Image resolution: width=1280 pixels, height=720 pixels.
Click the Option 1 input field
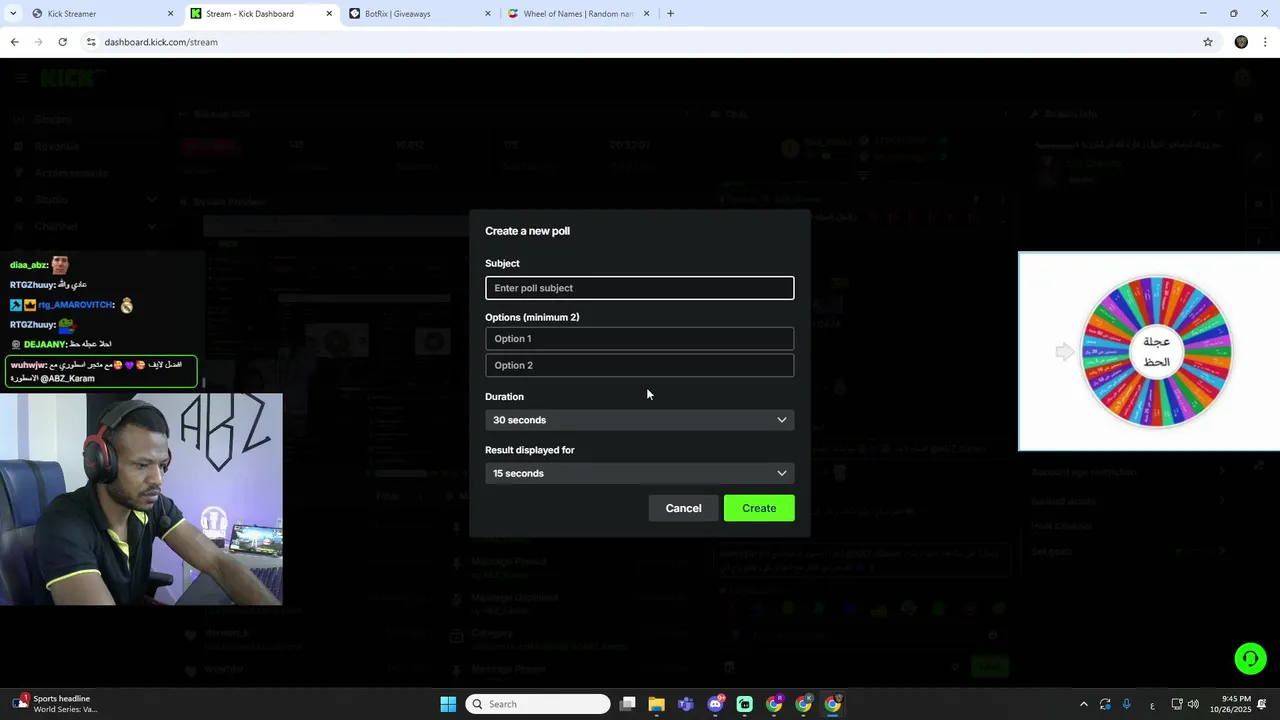pos(640,339)
